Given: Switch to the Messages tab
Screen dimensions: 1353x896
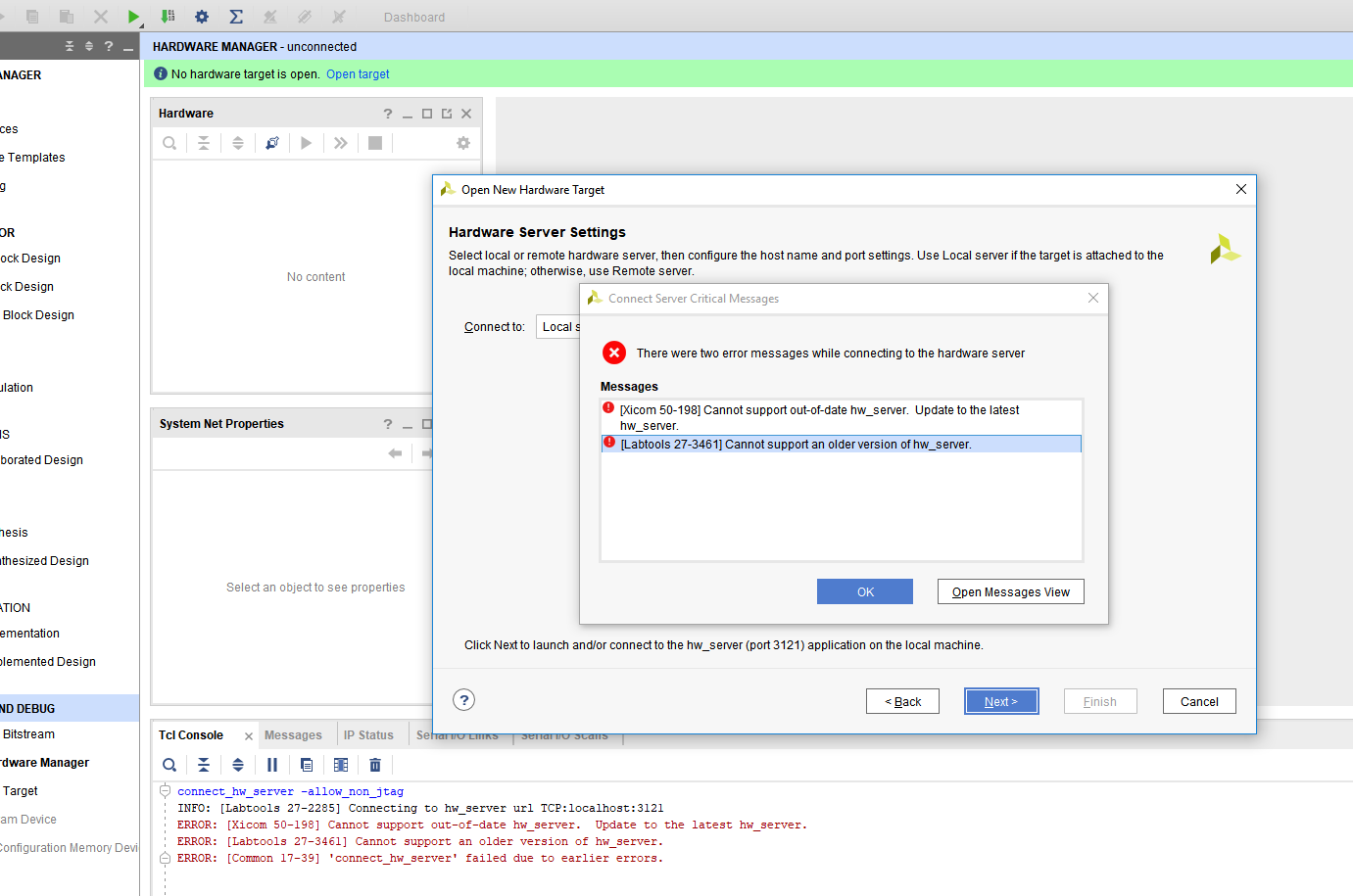Looking at the screenshot, I should coord(293,735).
